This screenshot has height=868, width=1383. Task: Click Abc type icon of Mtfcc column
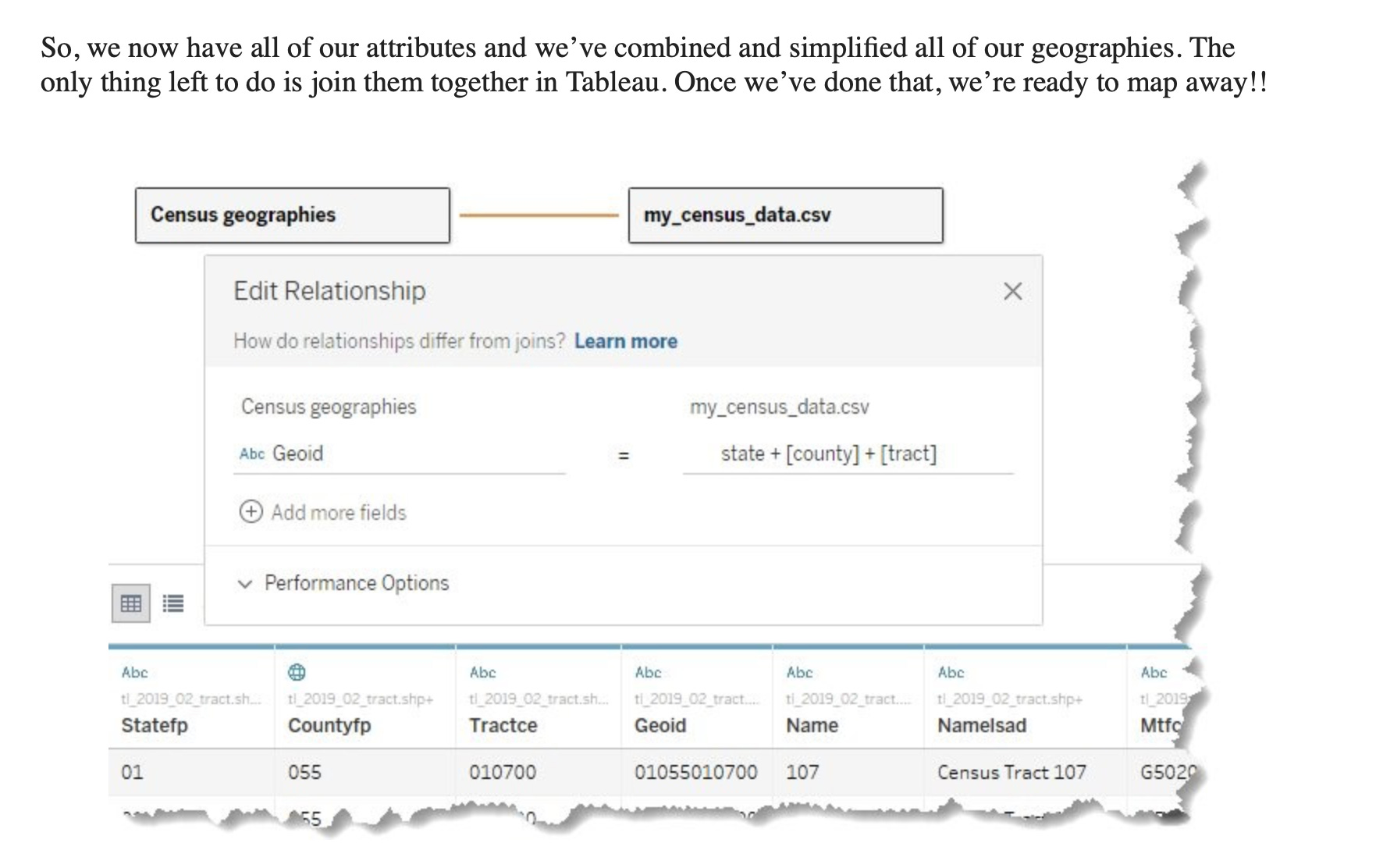pos(1154,672)
